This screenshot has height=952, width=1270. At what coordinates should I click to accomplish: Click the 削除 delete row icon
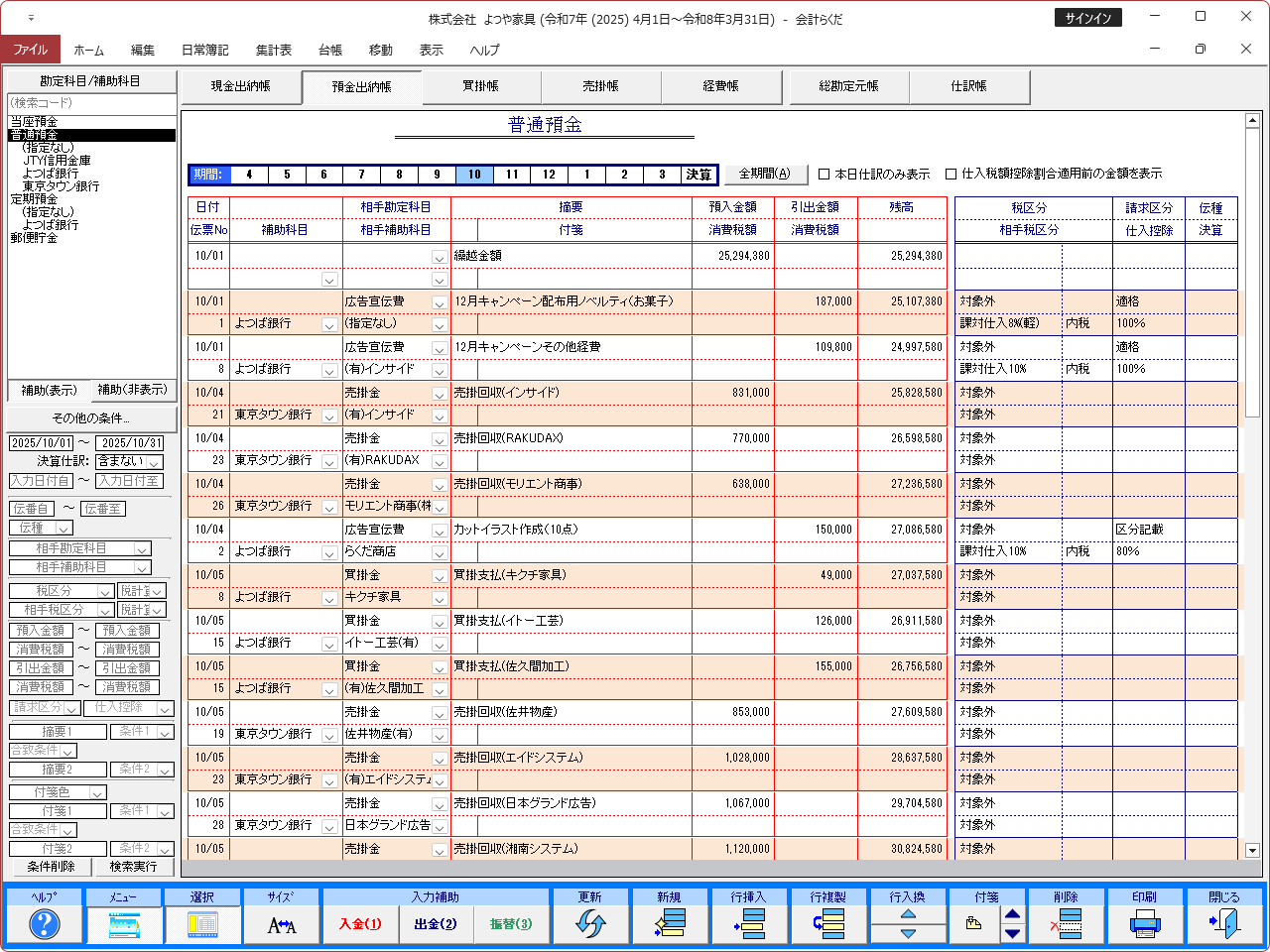pyautogui.click(x=1066, y=924)
